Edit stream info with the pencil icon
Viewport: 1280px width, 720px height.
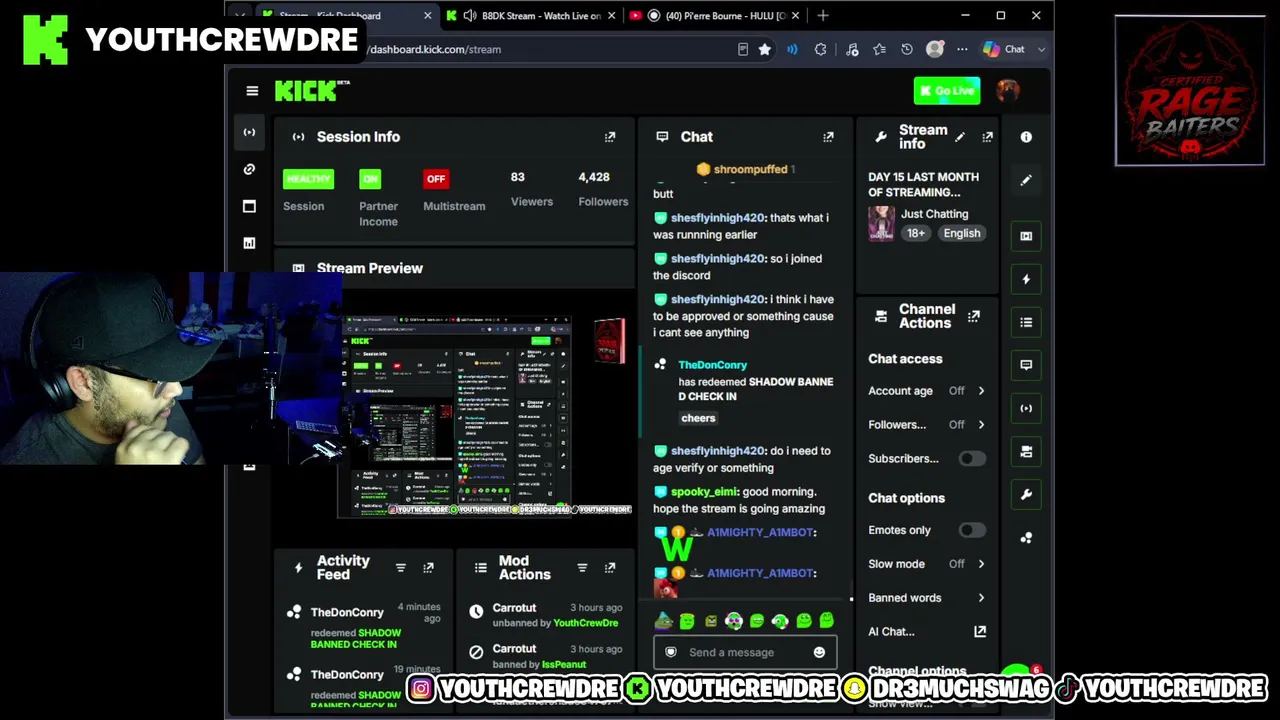pos(960,137)
